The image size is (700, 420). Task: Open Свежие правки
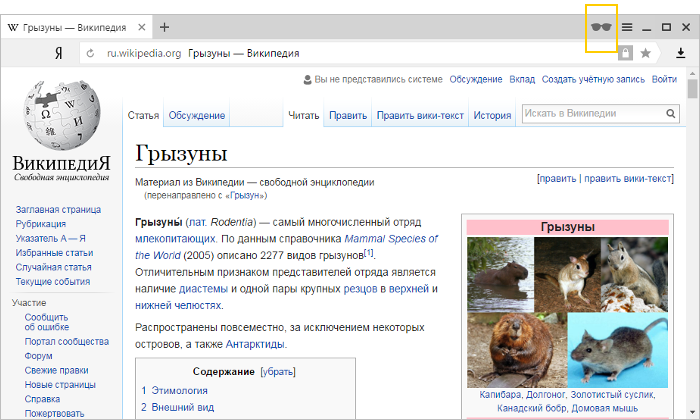click(56, 370)
